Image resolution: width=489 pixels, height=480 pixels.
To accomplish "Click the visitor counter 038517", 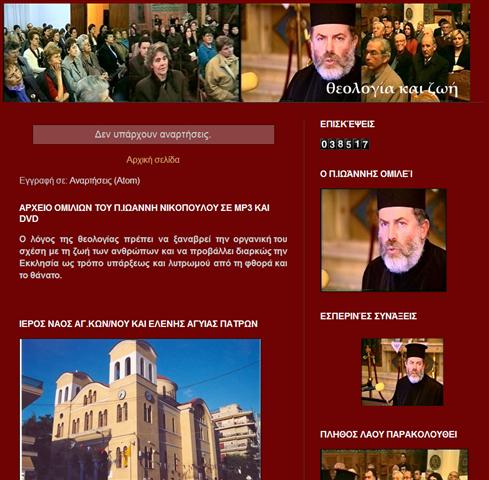I will [345, 144].
